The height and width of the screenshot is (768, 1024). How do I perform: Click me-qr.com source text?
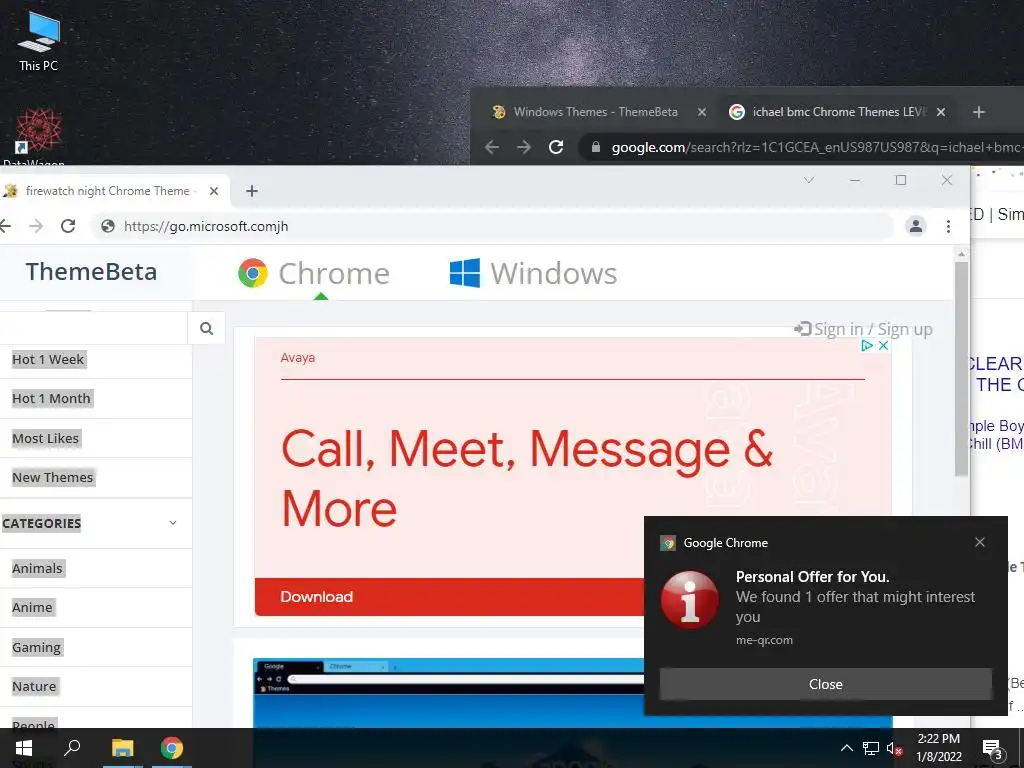pyautogui.click(x=764, y=640)
